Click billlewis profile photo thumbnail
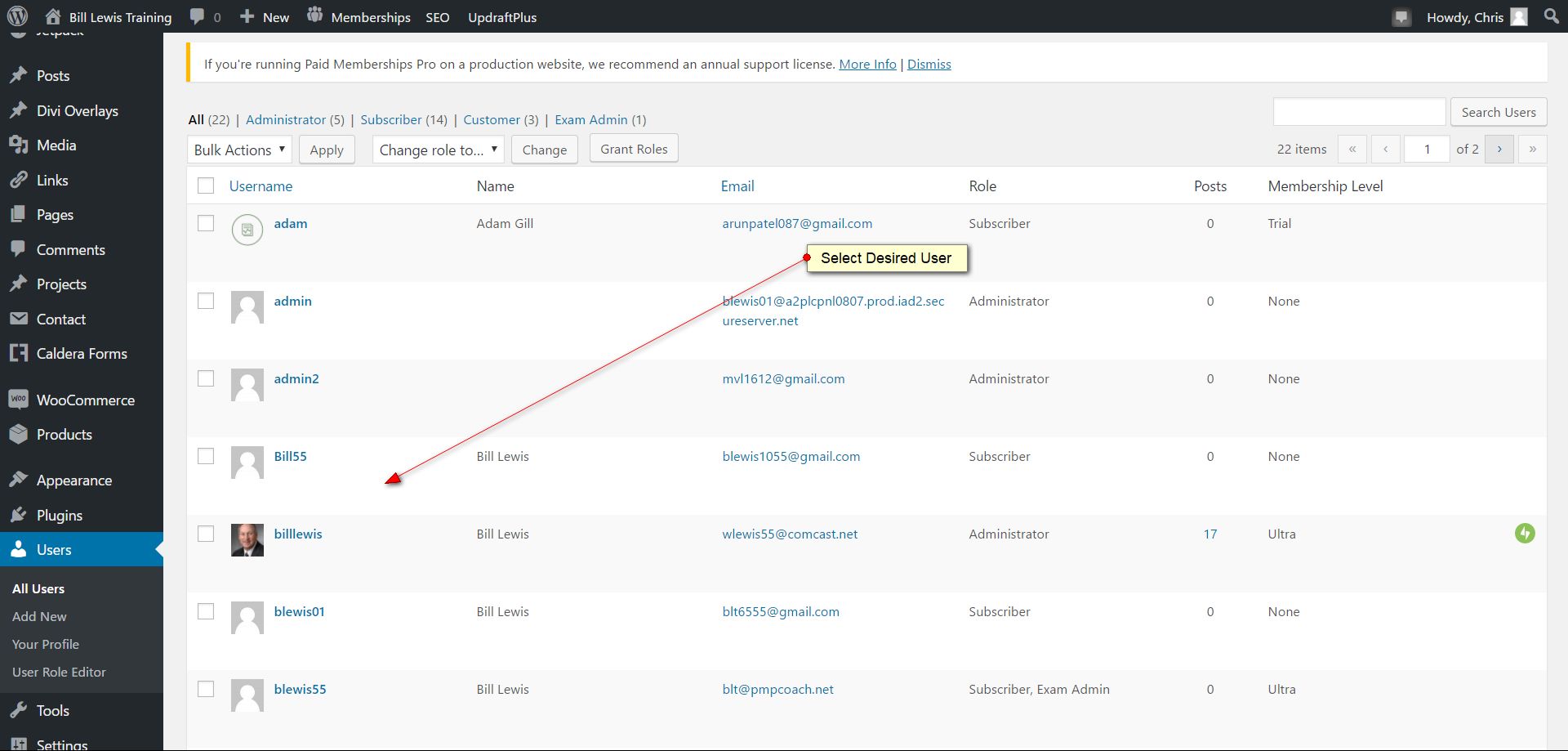 click(x=247, y=540)
